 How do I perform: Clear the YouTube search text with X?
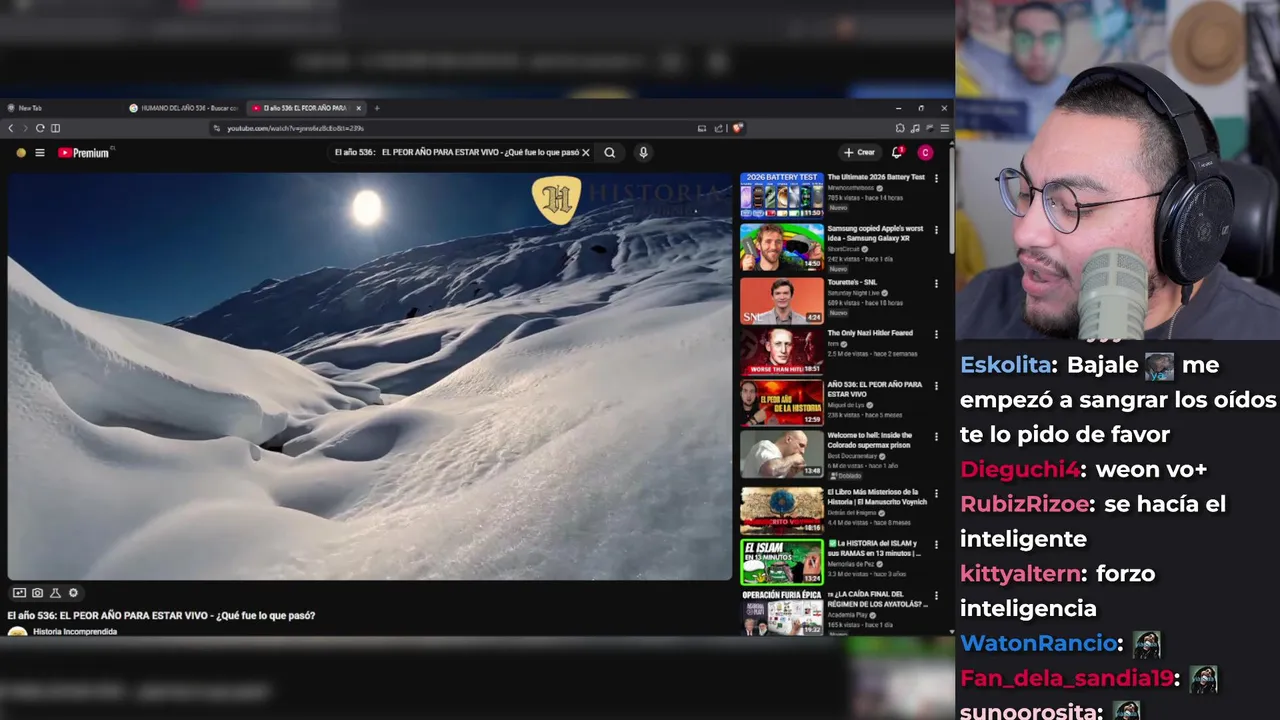pos(586,153)
